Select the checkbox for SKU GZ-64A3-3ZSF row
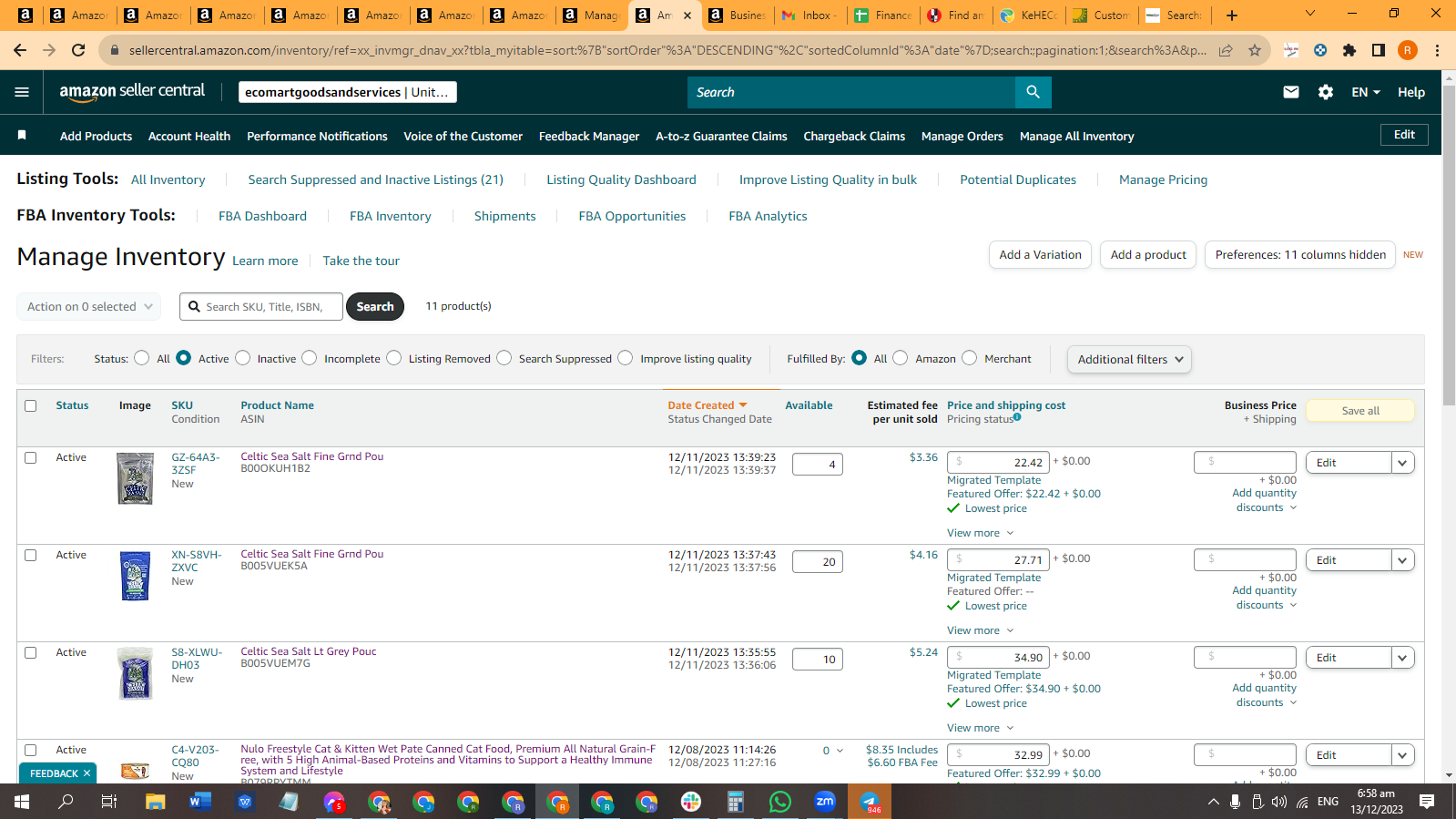This screenshot has height=819, width=1456. click(31, 457)
